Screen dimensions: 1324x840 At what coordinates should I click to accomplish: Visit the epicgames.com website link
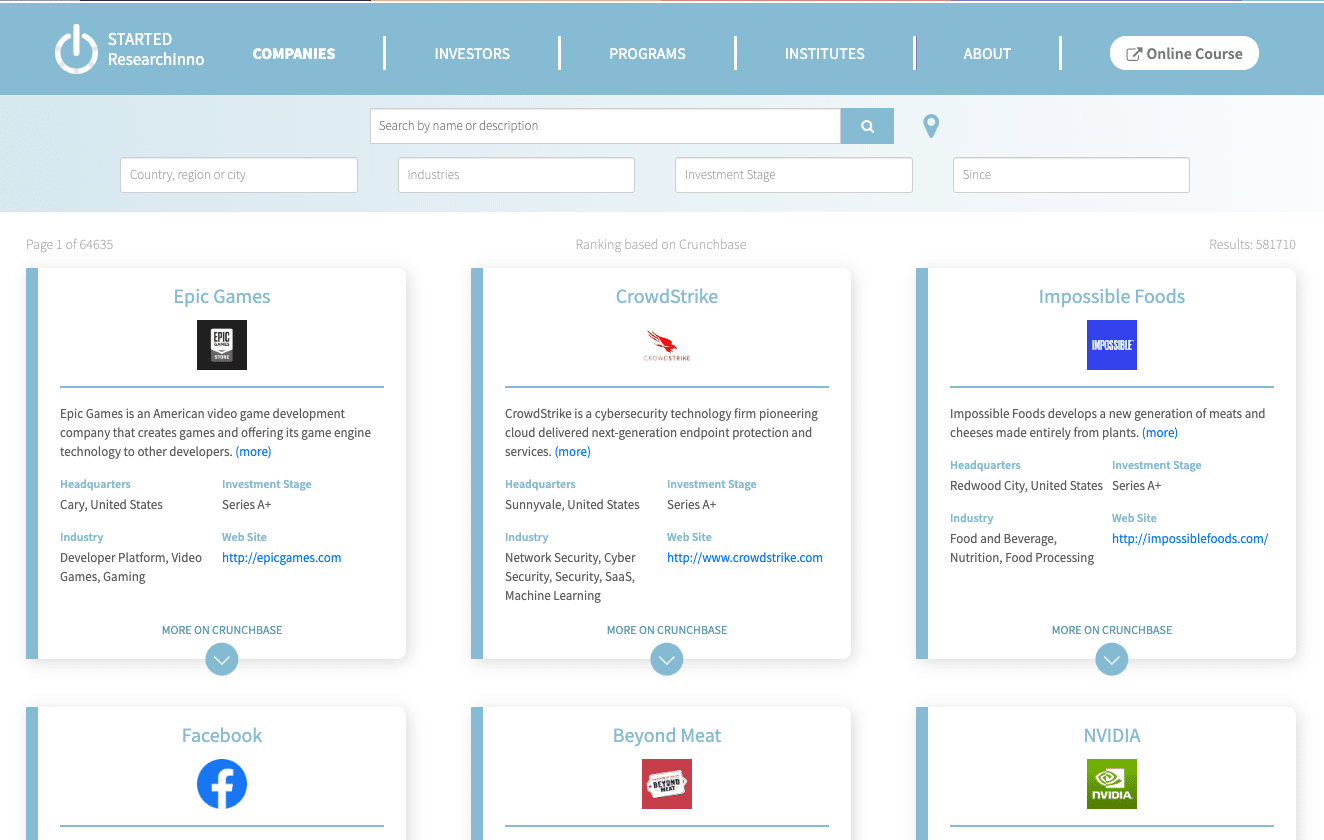point(282,558)
